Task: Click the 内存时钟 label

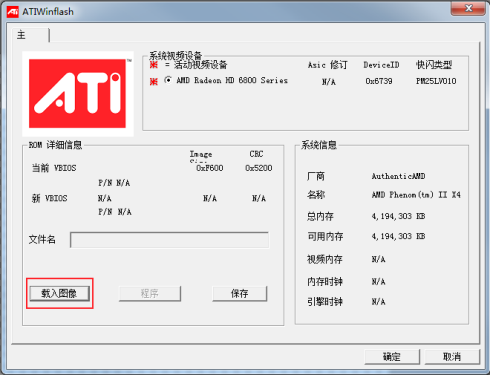Action: click(x=325, y=282)
